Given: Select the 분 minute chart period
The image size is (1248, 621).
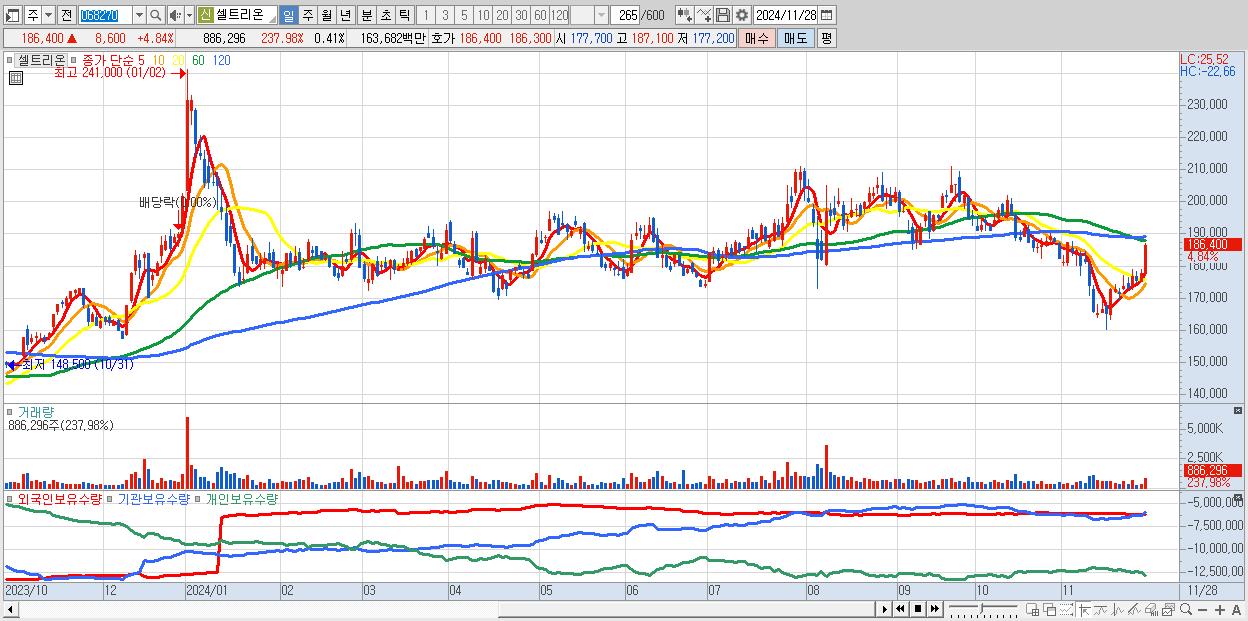Looking at the screenshot, I should click(367, 16).
